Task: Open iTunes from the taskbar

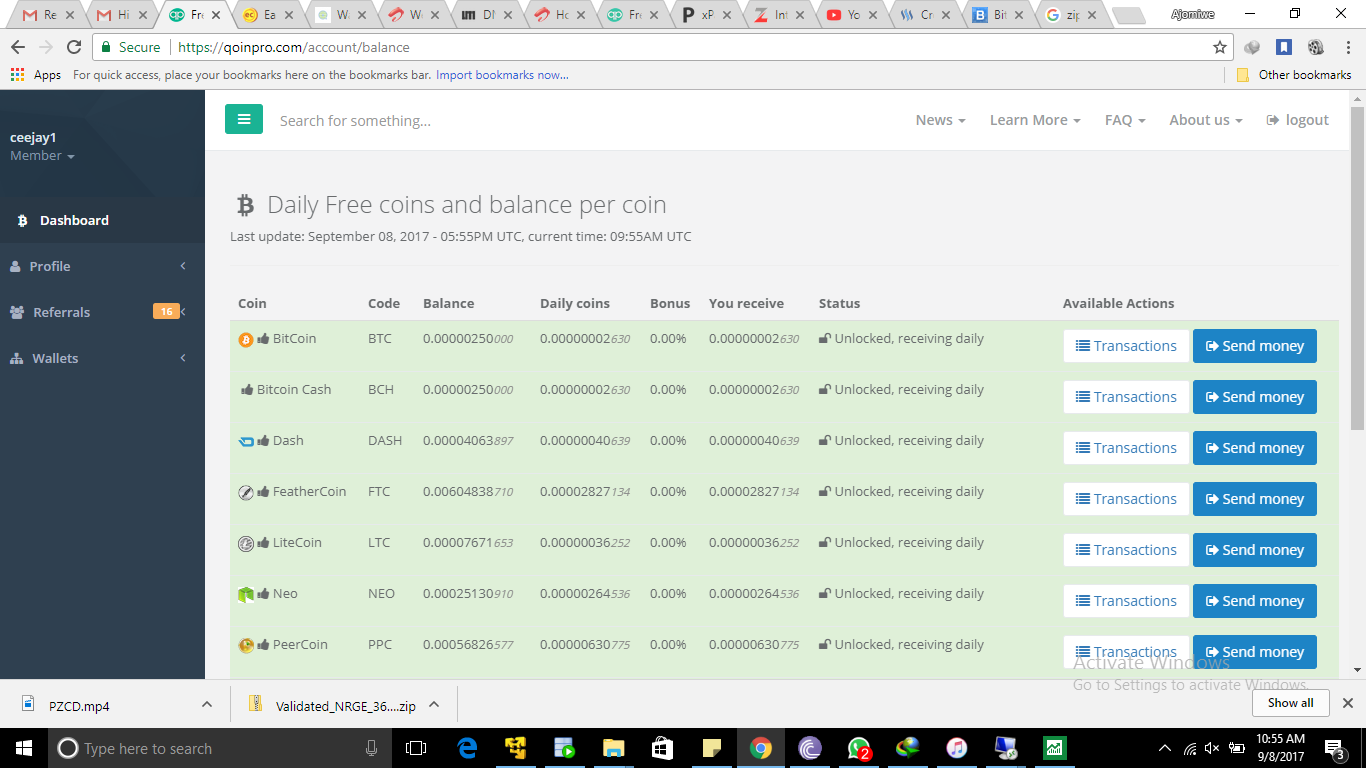Action: click(x=957, y=748)
